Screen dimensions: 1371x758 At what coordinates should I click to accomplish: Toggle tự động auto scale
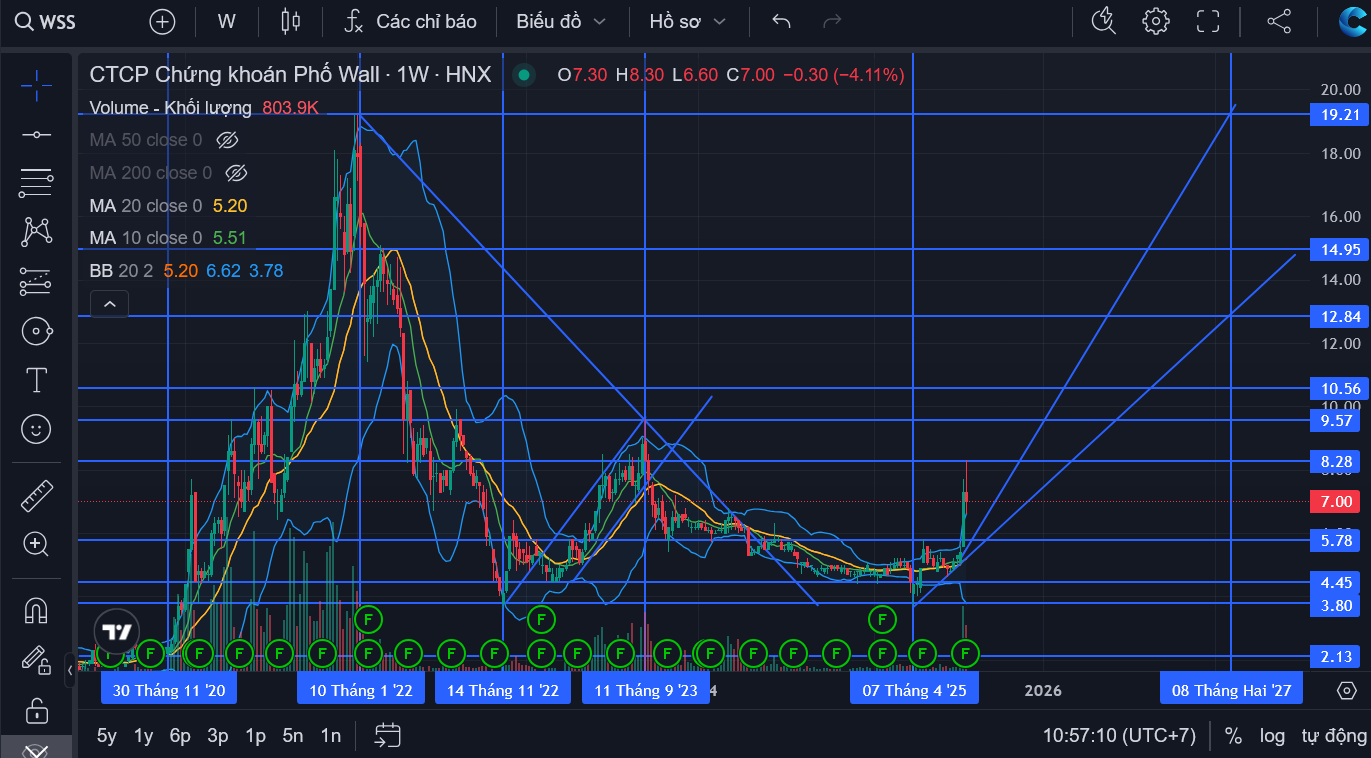[1333, 736]
